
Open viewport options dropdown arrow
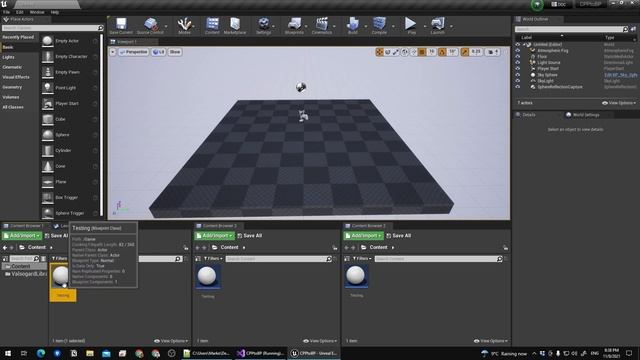113,52
